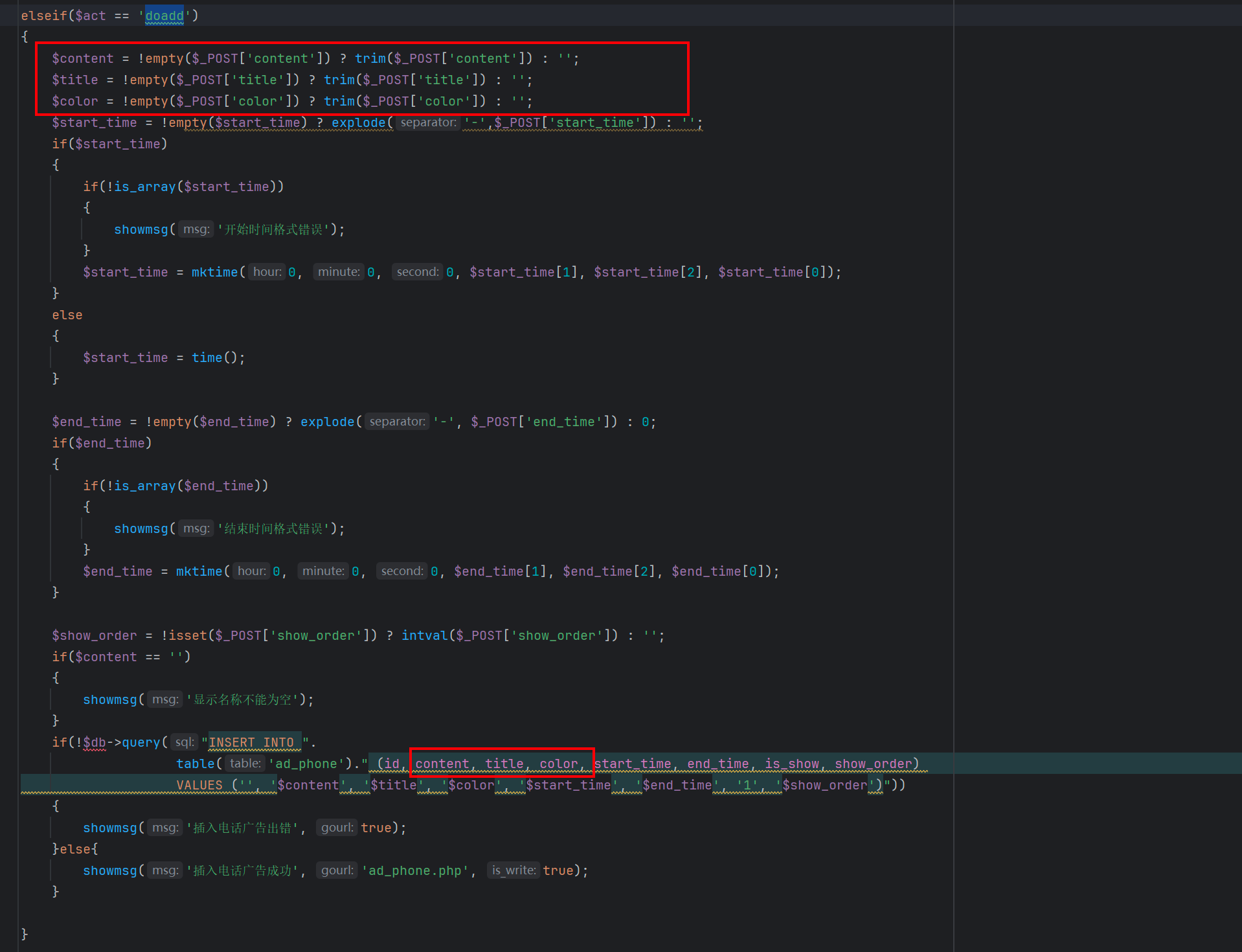Click the intval call on the $show_order line

[x=424, y=635]
